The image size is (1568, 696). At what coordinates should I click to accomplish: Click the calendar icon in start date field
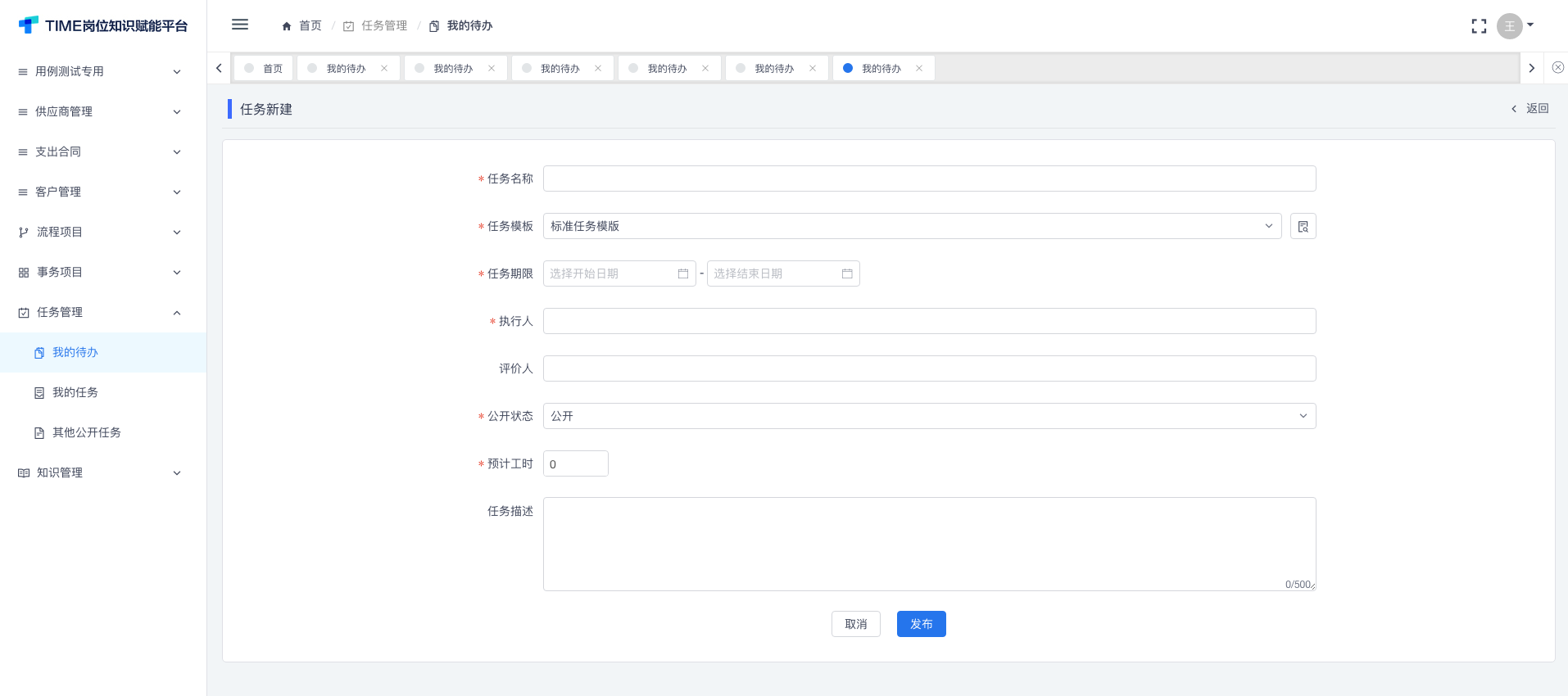[683, 273]
